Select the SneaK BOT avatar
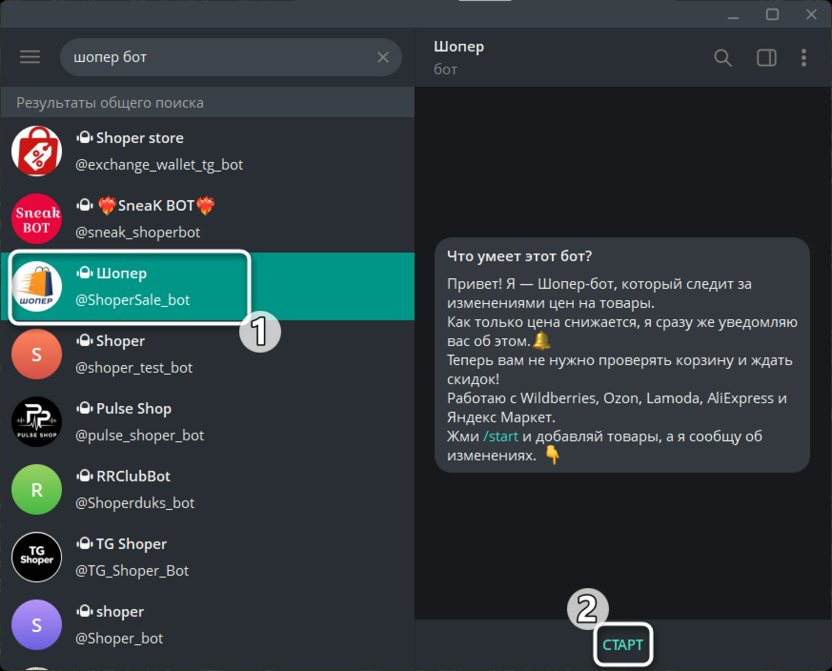Image resolution: width=832 pixels, height=671 pixels. pyautogui.click(x=37, y=219)
